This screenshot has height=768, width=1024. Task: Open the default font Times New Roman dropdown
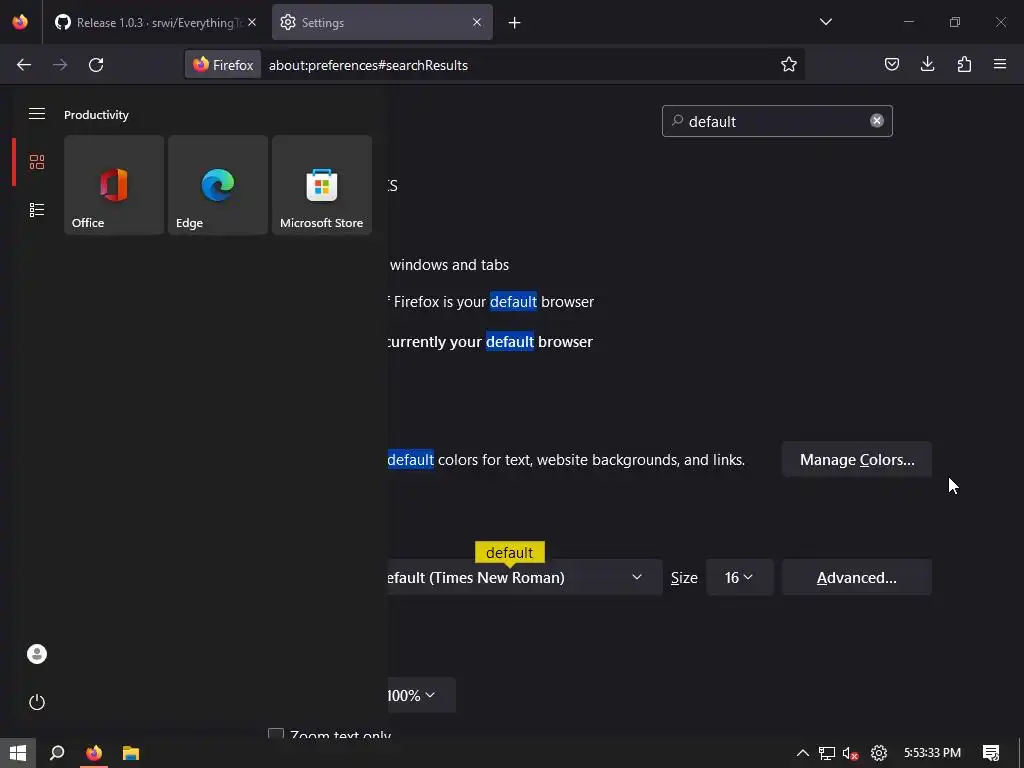[x=524, y=577]
